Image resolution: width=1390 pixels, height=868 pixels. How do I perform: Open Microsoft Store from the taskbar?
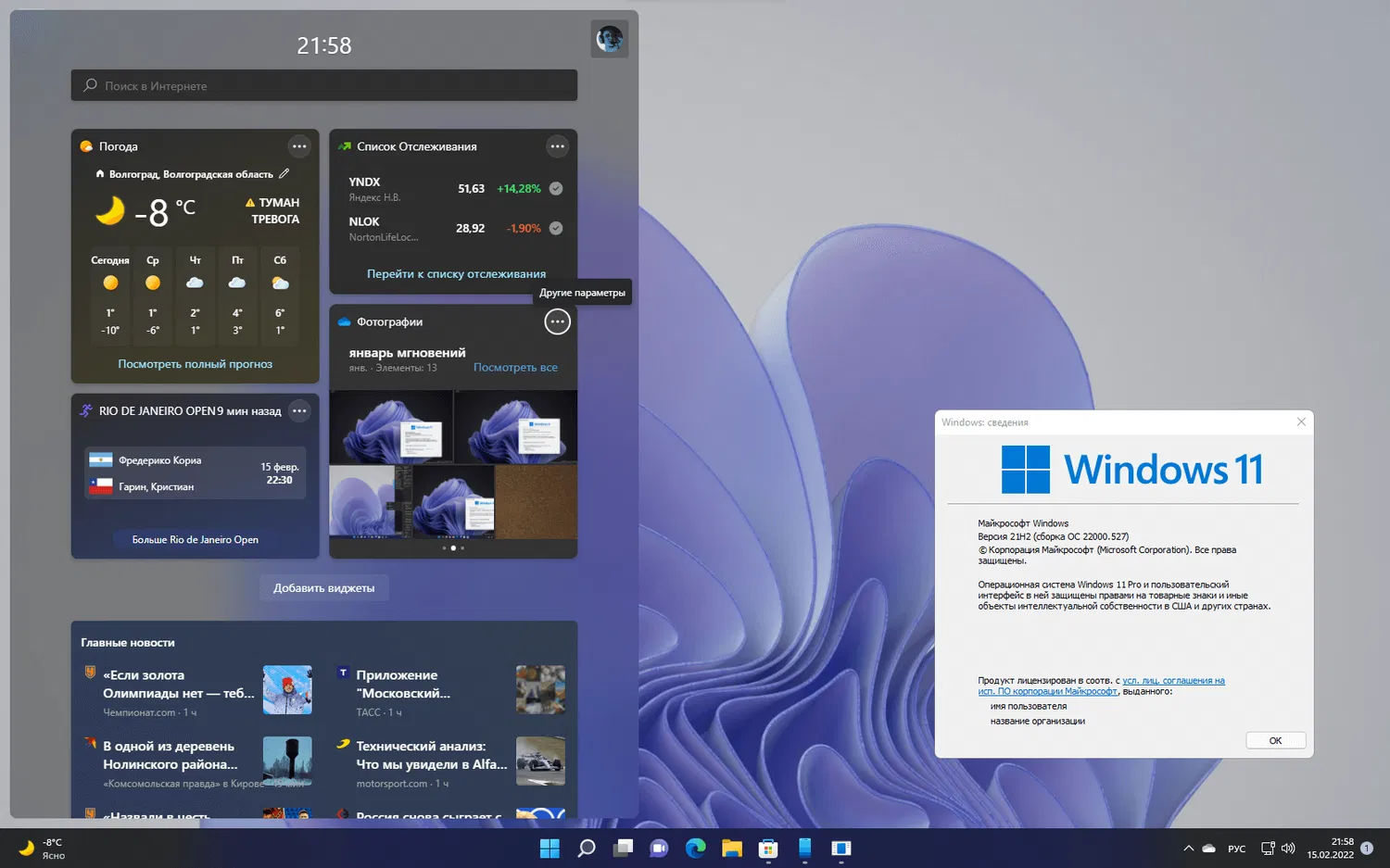768,849
